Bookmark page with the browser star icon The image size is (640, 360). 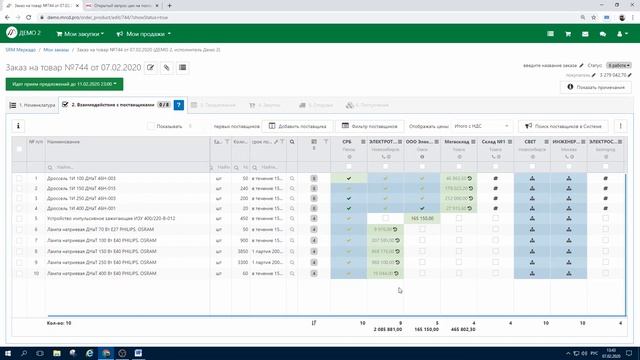[594, 18]
